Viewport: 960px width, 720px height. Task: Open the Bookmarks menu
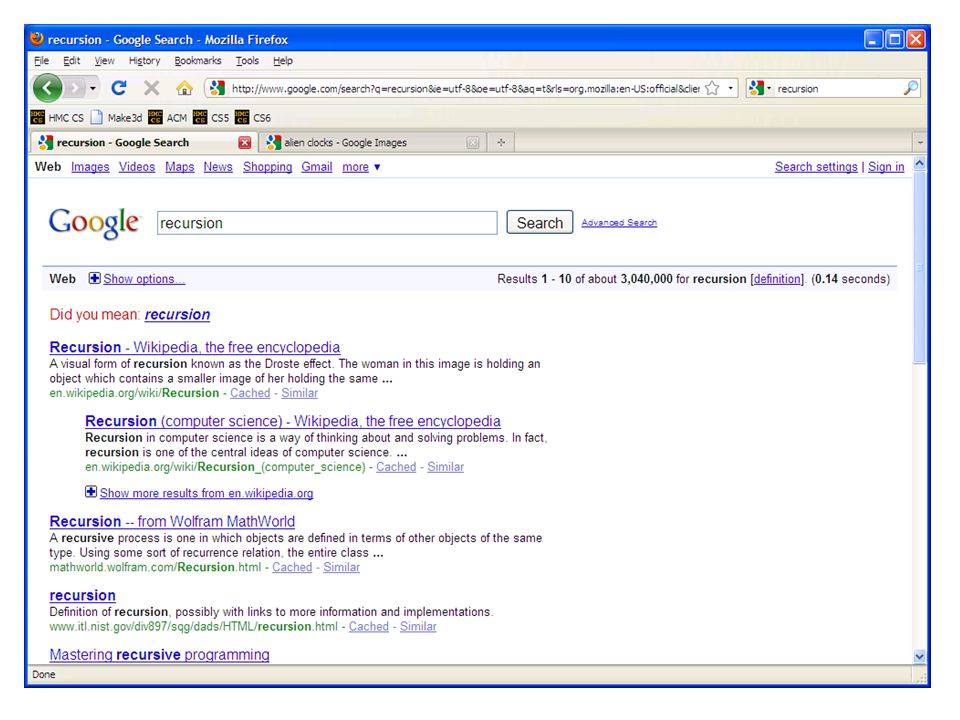(x=198, y=61)
